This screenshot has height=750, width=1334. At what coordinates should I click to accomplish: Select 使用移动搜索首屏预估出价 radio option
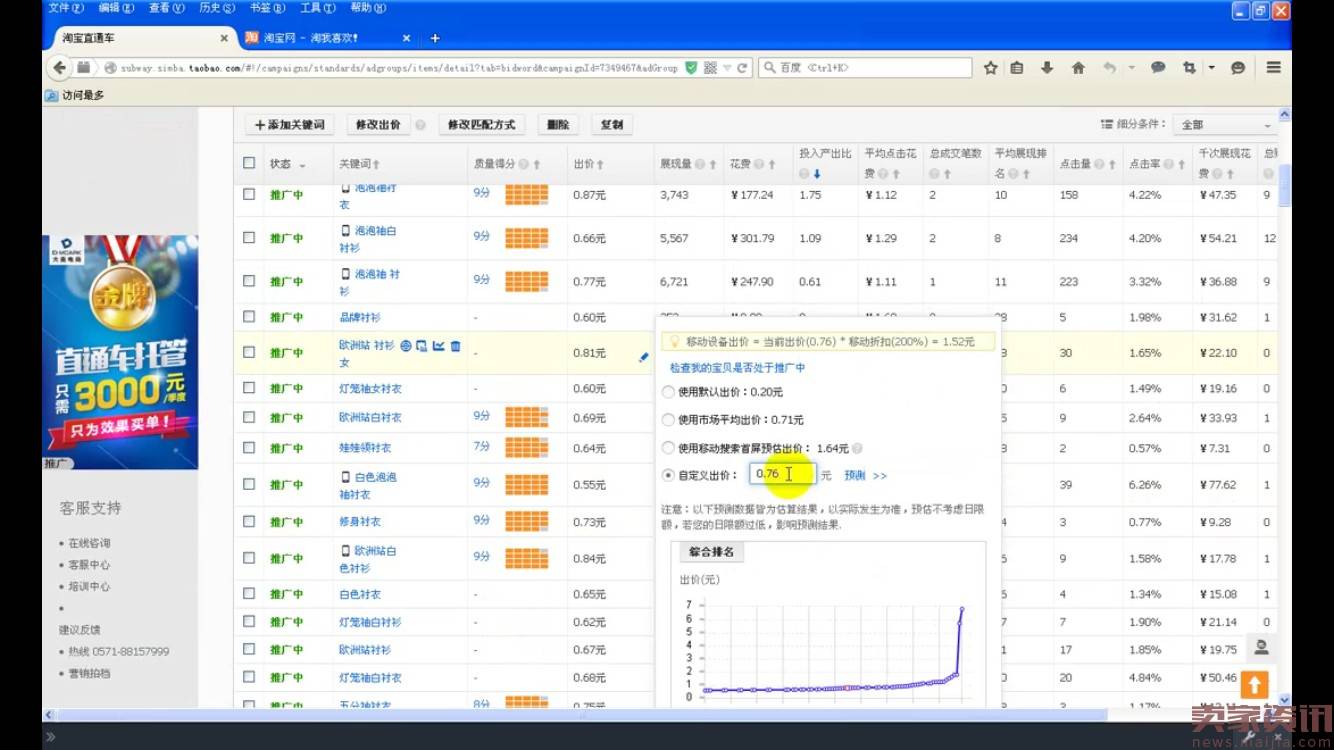tap(668, 449)
